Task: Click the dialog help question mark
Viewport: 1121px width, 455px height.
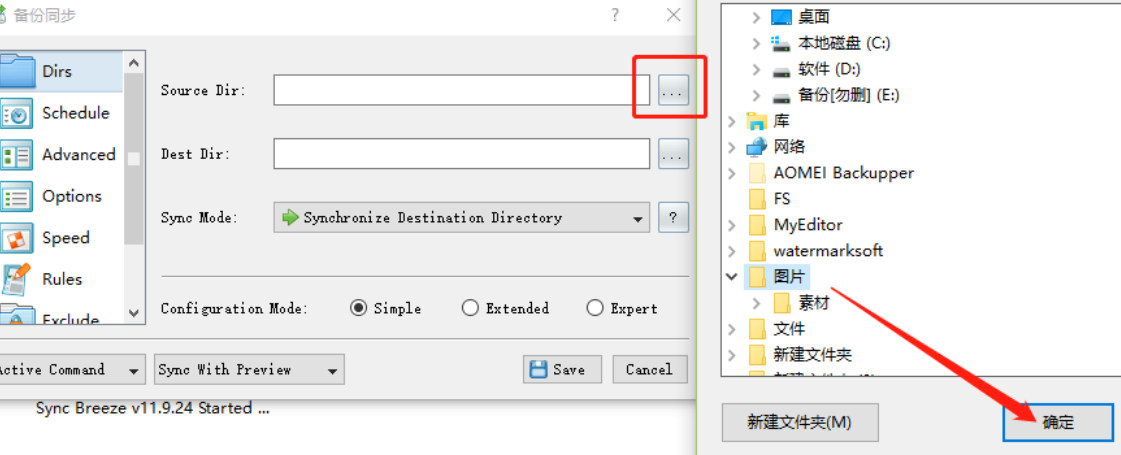Action: [x=615, y=15]
